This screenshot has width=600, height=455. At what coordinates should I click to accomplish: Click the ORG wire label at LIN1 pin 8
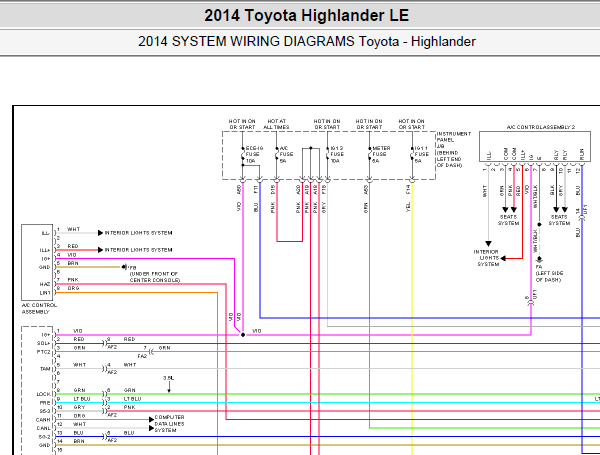(x=73, y=288)
